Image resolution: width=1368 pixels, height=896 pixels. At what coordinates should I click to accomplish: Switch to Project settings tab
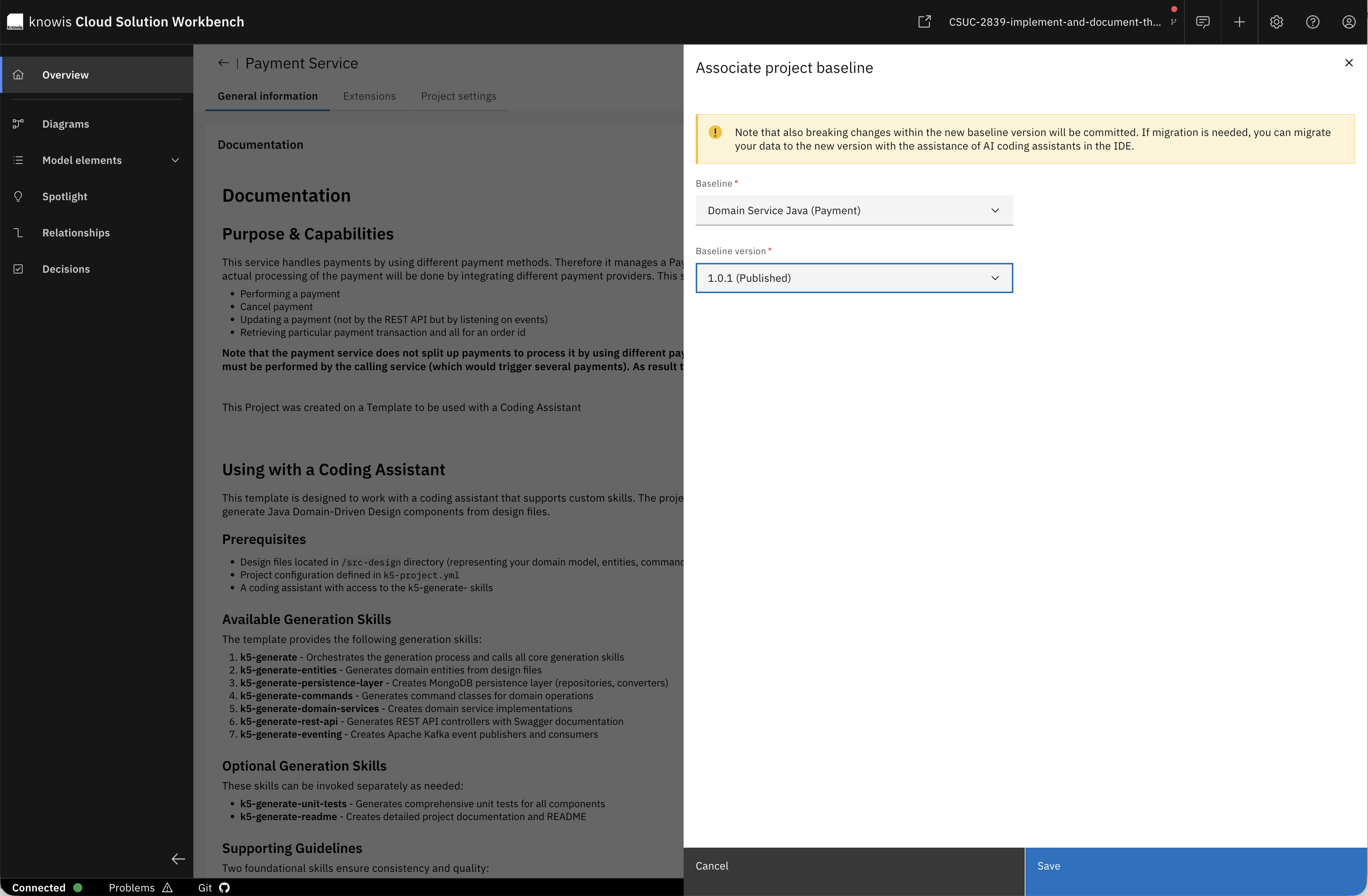pyautogui.click(x=458, y=96)
